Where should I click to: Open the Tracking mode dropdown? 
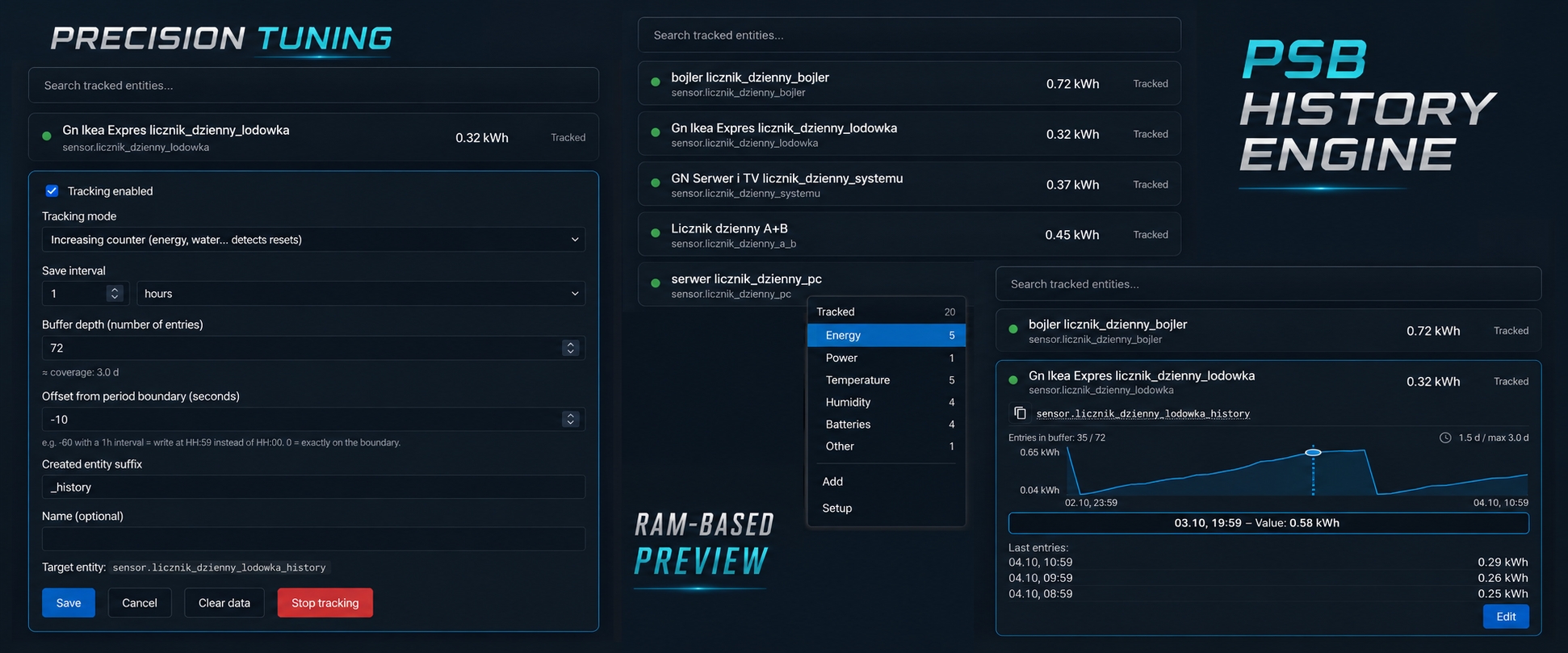[313, 240]
